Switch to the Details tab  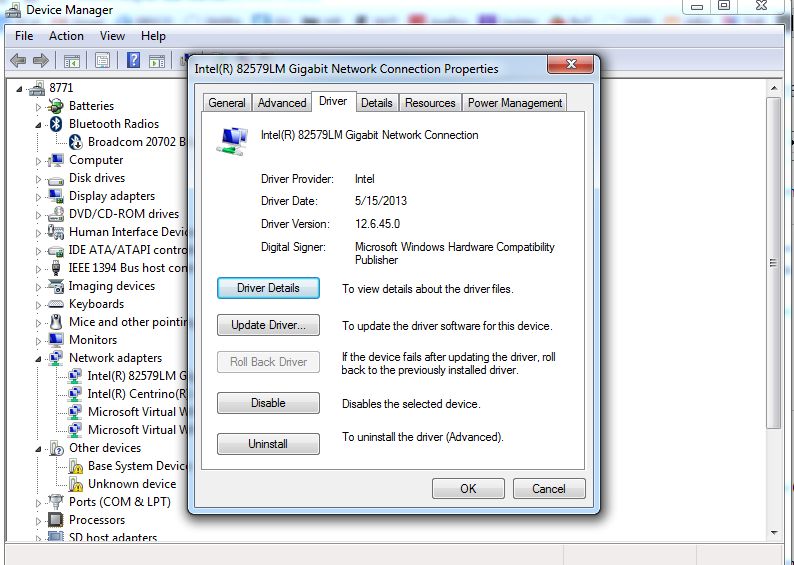click(x=377, y=103)
